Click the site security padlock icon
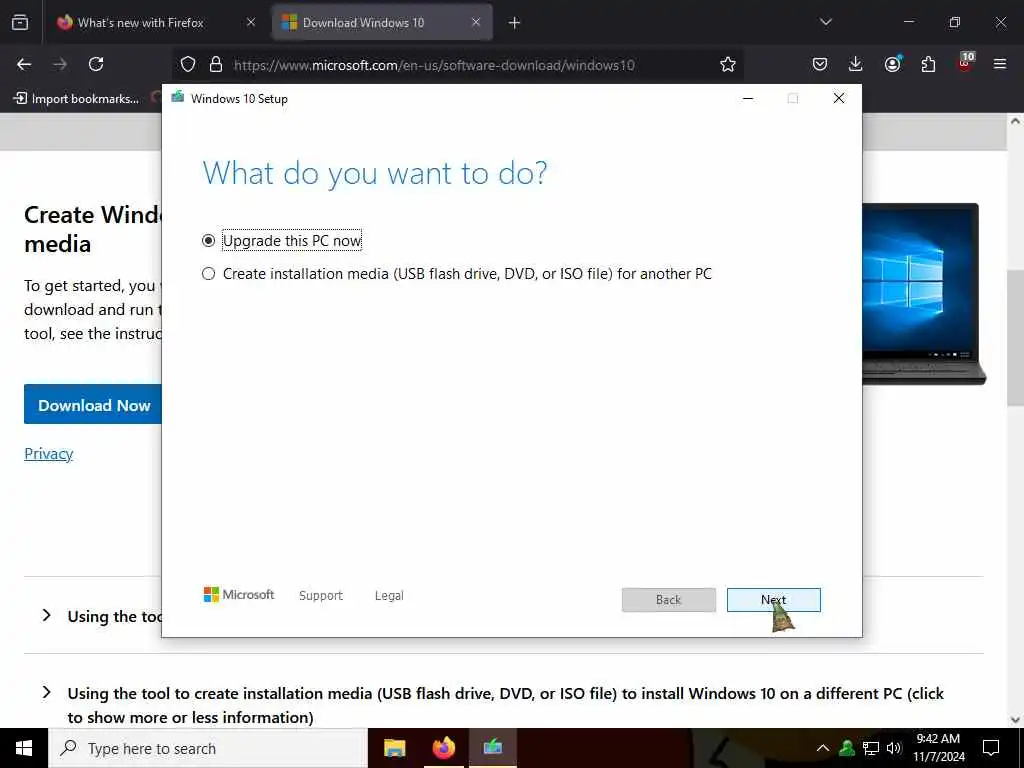 216,64
